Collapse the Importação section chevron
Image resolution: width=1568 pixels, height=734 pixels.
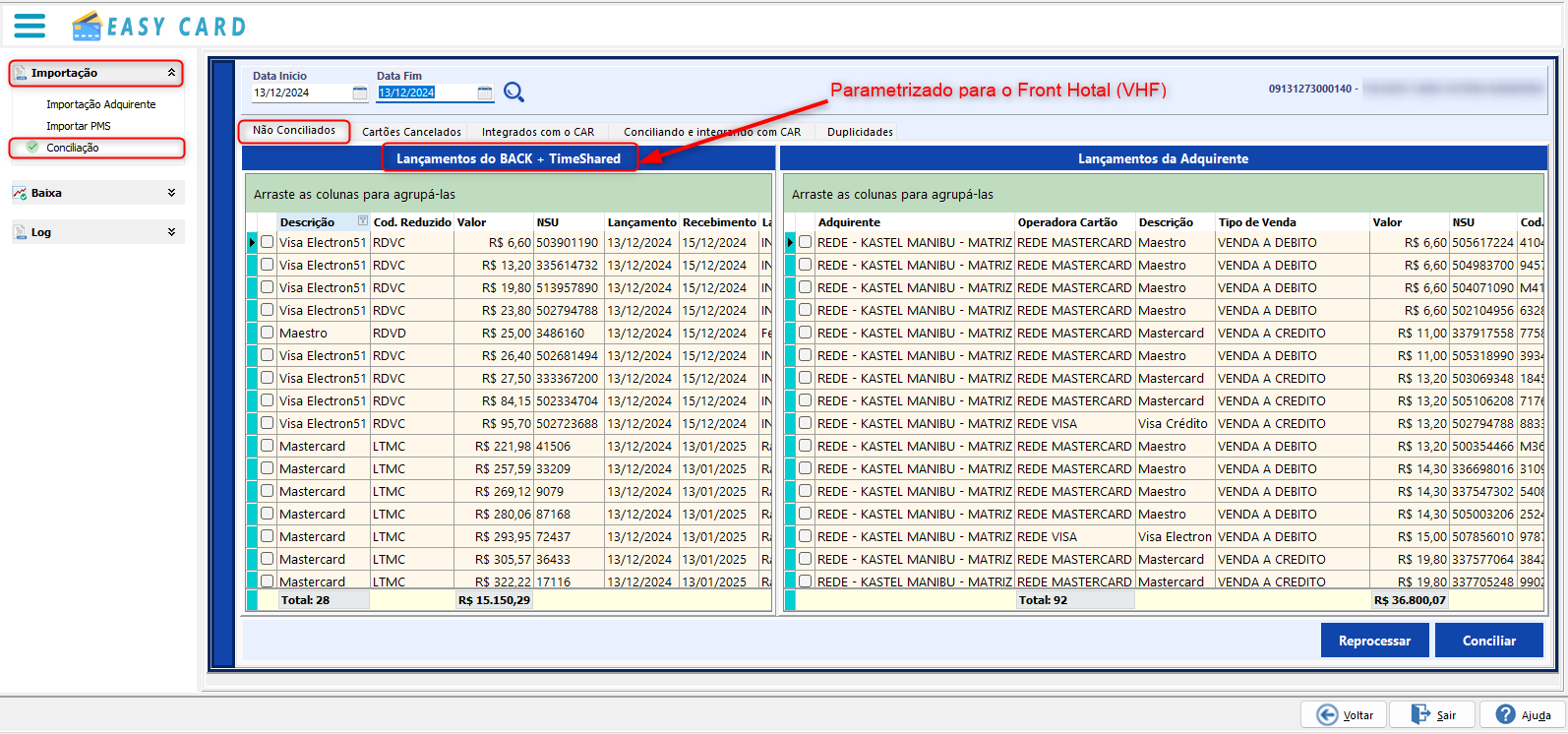coord(171,73)
